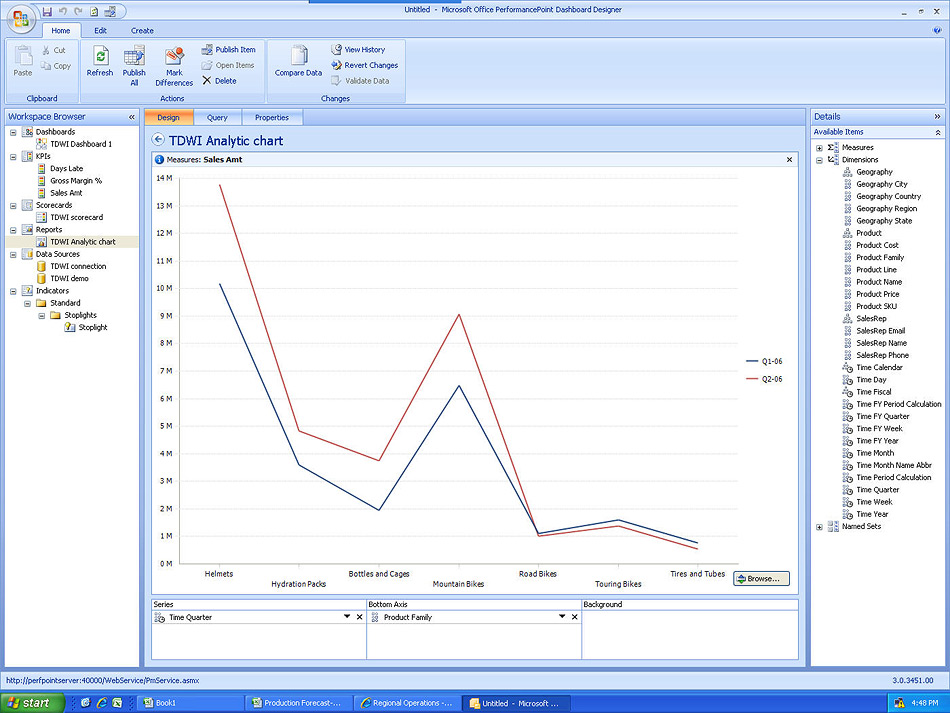Collapse the Scorecards tree node

point(13,205)
